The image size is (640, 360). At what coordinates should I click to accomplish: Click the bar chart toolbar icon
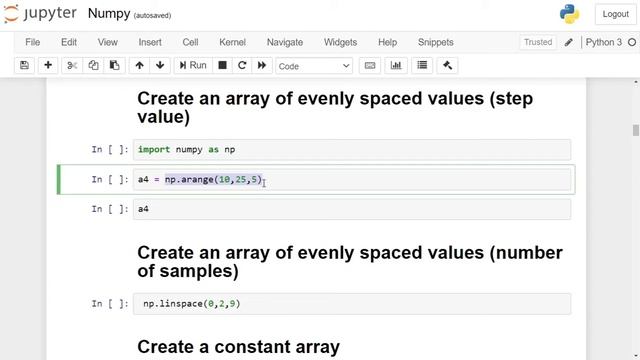(x=396, y=65)
